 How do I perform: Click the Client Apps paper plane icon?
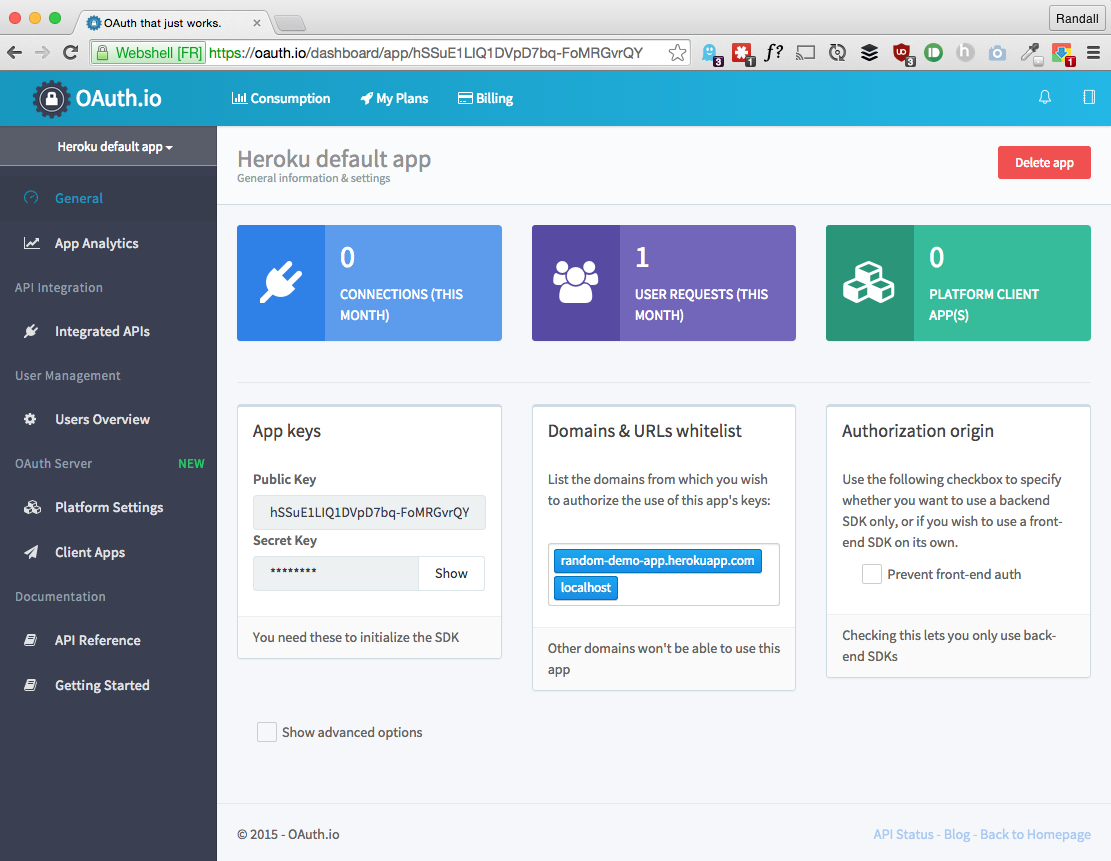click(31, 552)
